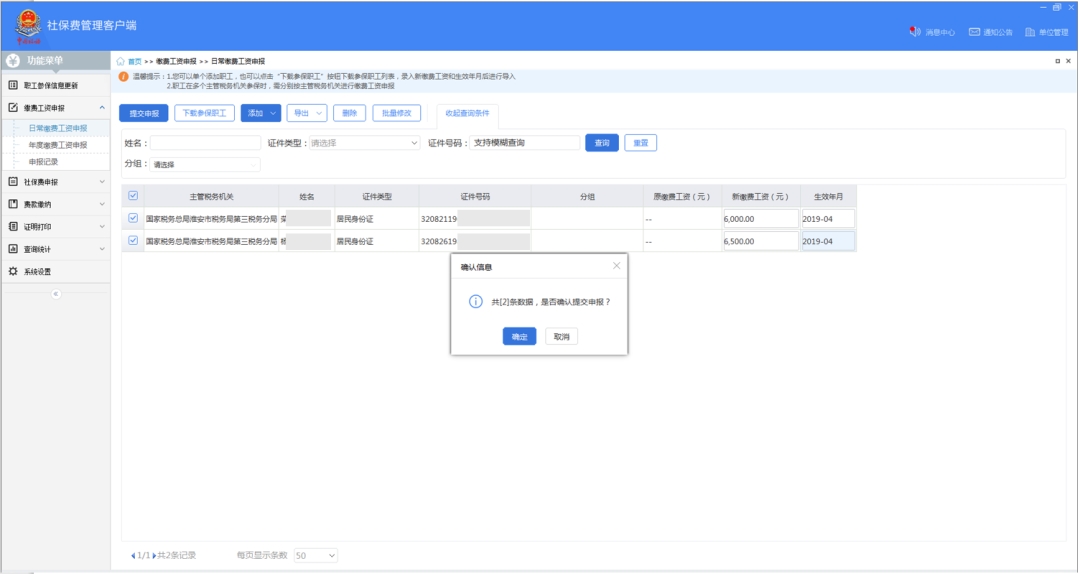This screenshot has height=574, width=1080.
Task: Go to next page arrow in pagination
Action: click(154, 555)
